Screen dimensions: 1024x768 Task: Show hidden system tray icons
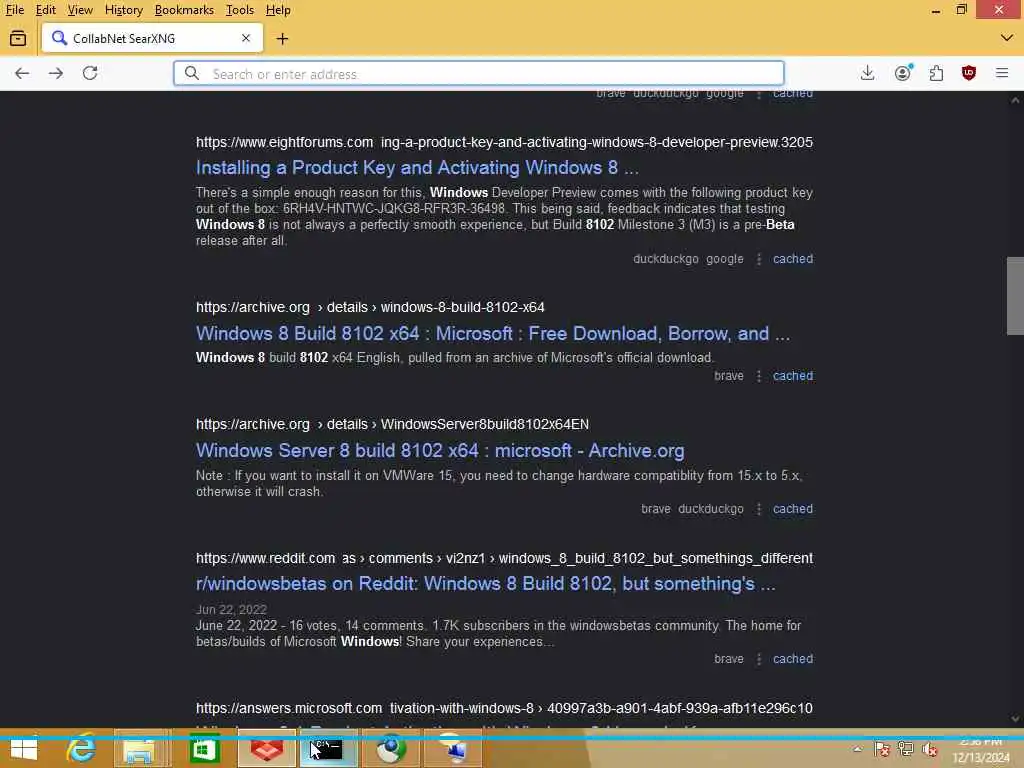point(857,750)
